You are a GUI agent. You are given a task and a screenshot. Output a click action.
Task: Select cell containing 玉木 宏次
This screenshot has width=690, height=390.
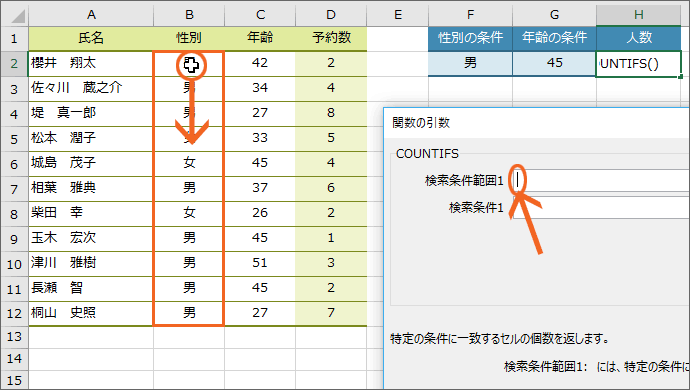click(91, 238)
